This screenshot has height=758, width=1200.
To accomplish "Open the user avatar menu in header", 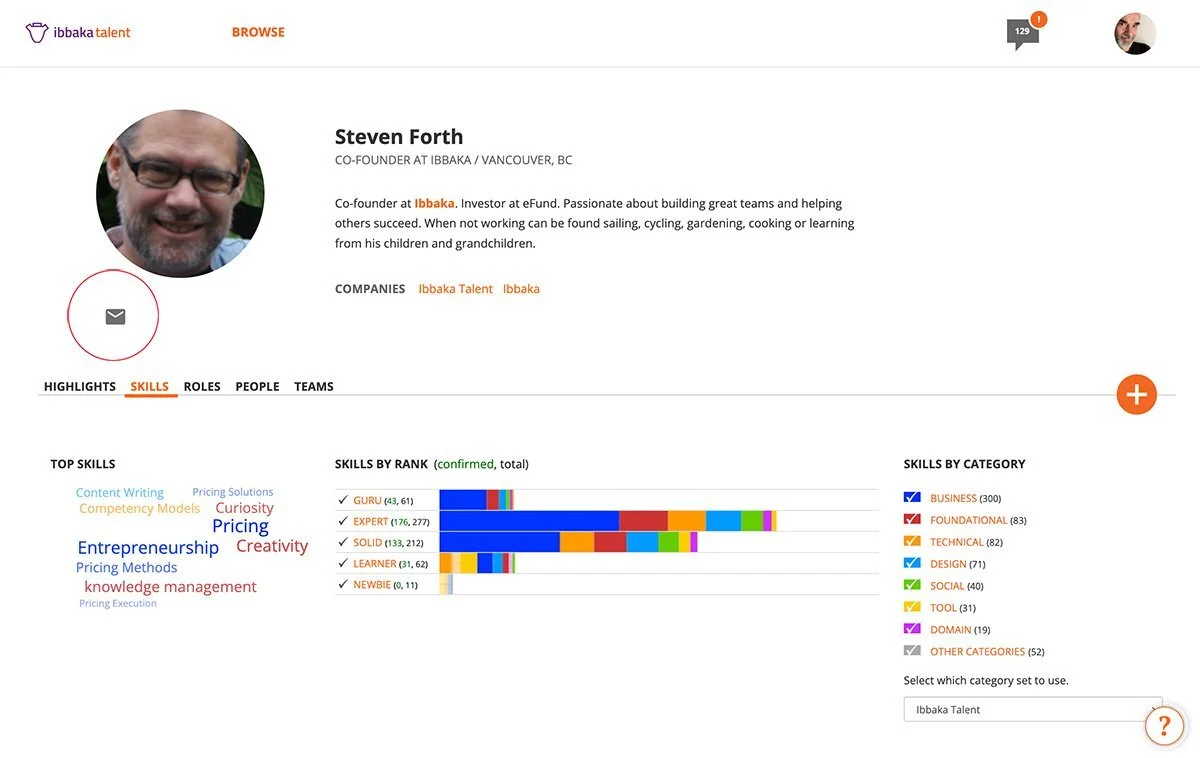I will [1135, 33].
